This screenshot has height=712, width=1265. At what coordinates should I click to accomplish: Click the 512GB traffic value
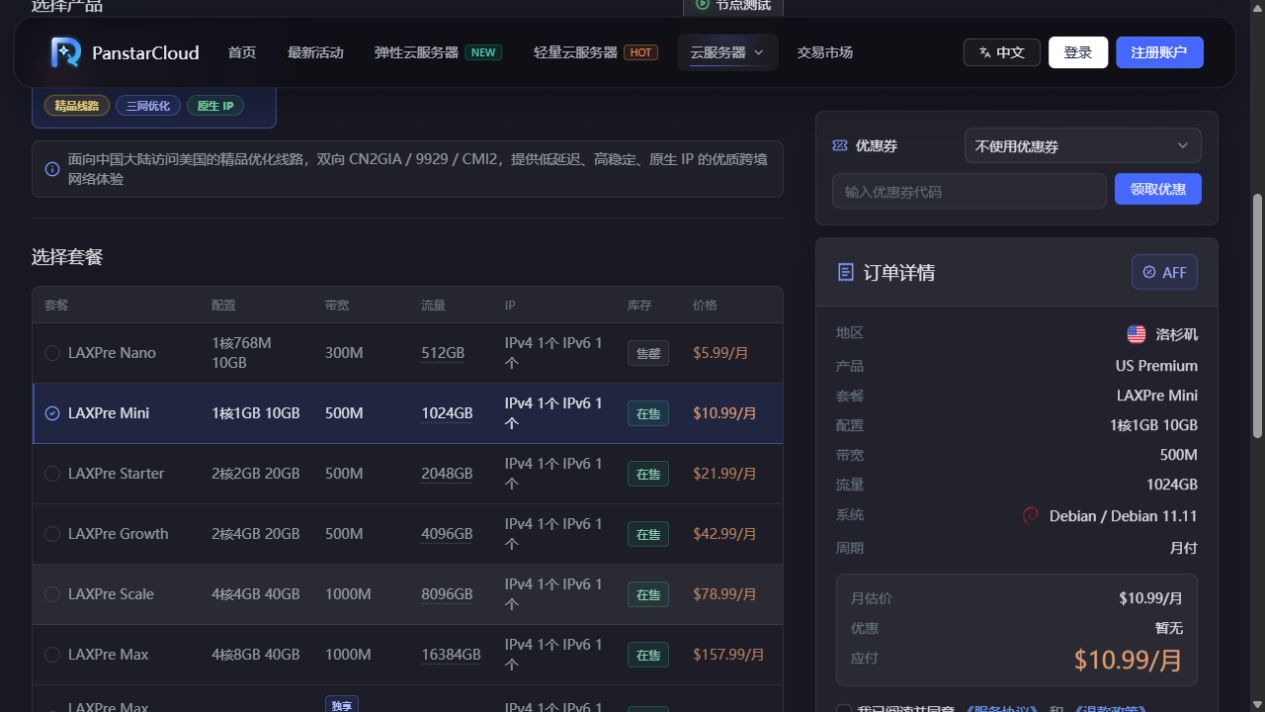coord(443,353)
